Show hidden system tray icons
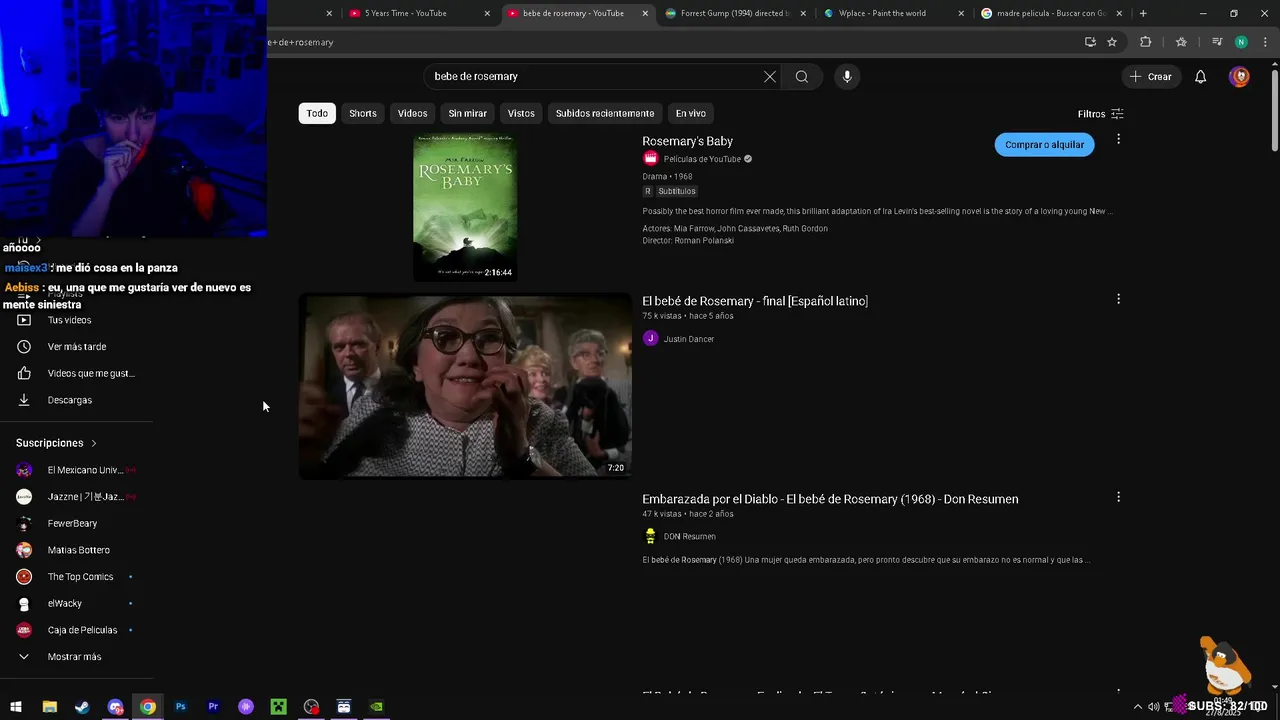The image size is (1280, 720). (1137, 707)
